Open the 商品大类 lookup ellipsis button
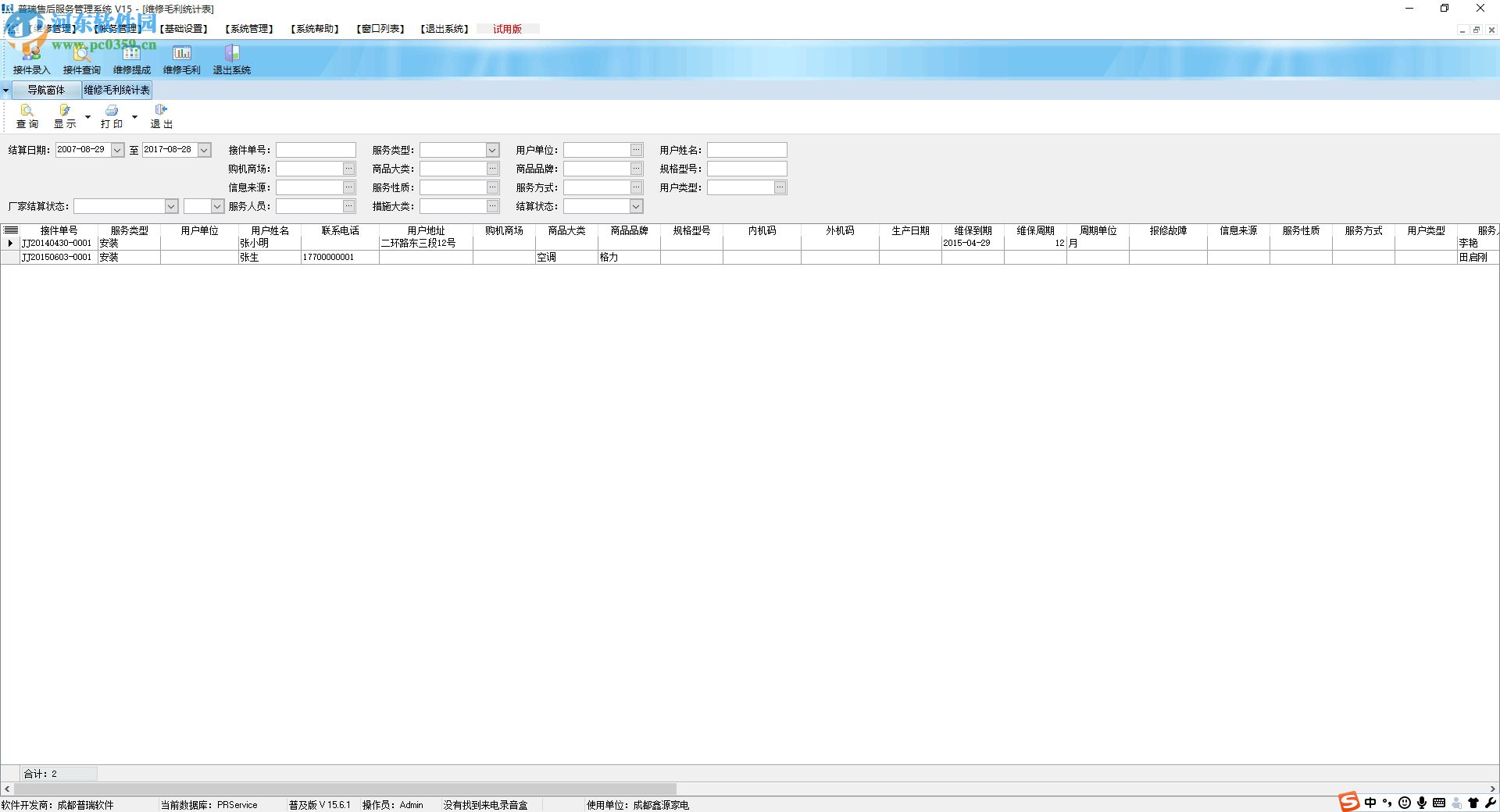Image resolution: width=1500 pixels, height=812 pixels. (x=493, y=169)
